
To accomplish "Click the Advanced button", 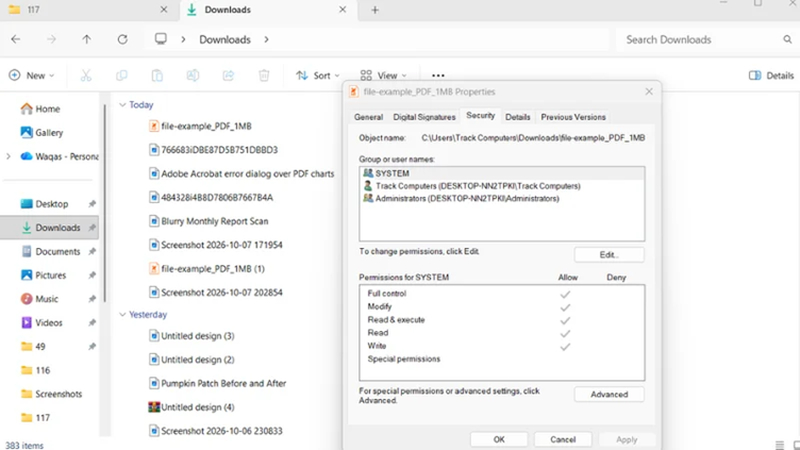I will point(609,394).
